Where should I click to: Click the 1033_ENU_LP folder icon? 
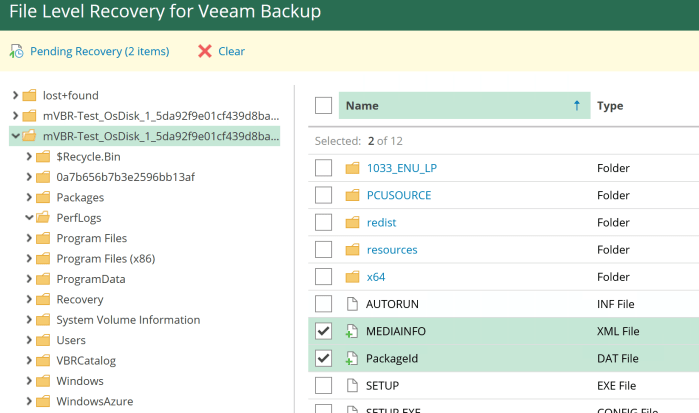[352, 168]
